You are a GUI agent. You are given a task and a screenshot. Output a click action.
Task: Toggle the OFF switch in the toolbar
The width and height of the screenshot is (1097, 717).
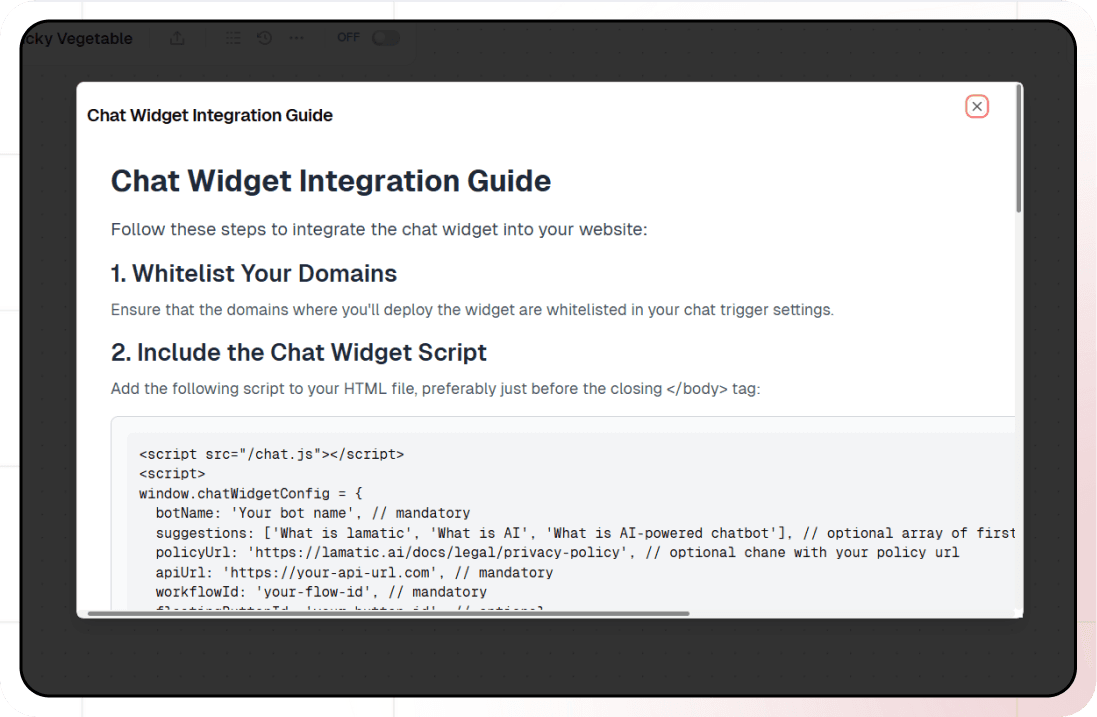385,38
